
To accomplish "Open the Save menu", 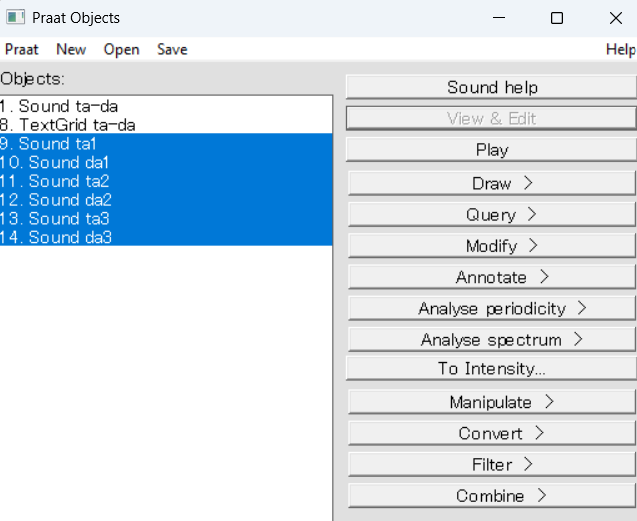I will [172, 50].
